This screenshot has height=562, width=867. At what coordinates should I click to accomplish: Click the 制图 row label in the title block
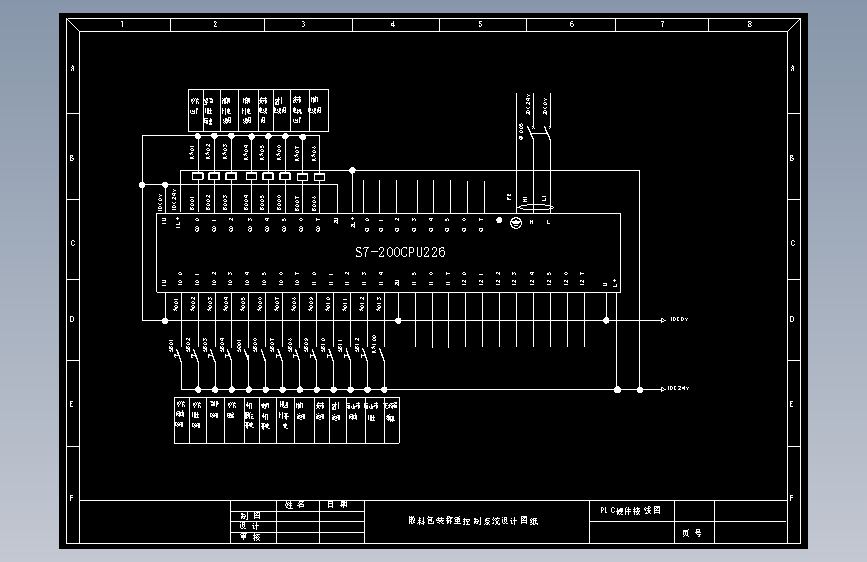[x=250, y=516]
